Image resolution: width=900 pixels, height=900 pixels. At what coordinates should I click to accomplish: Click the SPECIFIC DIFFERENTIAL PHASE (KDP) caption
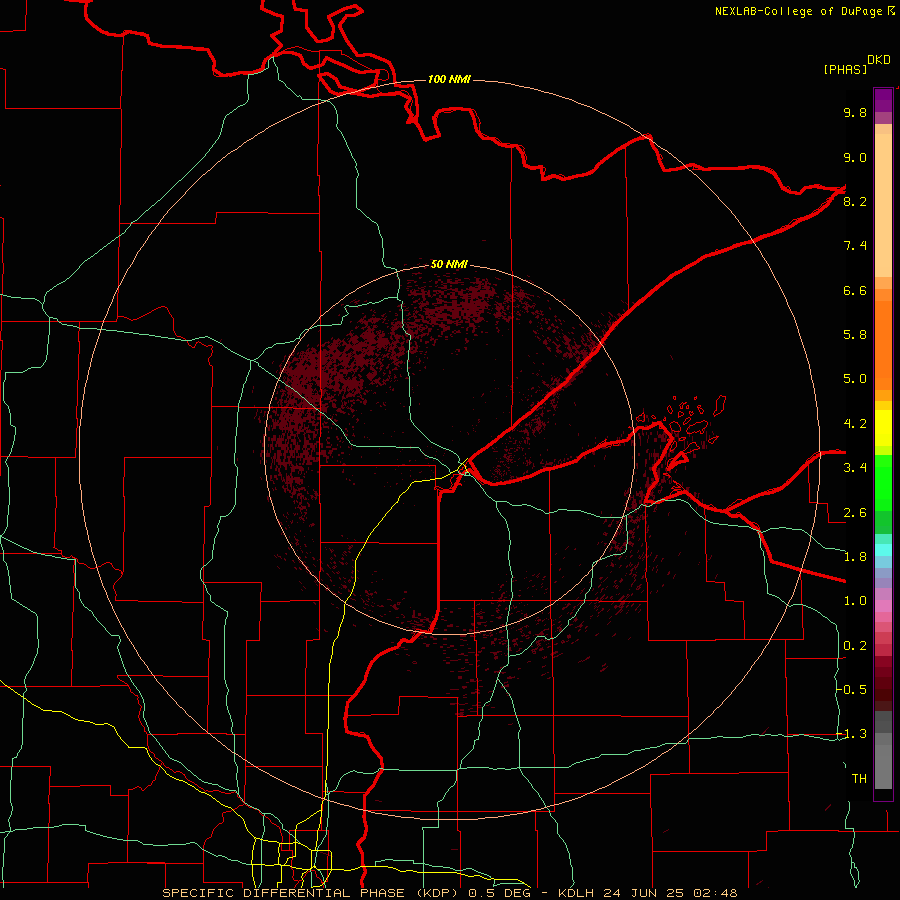[309, 893]
